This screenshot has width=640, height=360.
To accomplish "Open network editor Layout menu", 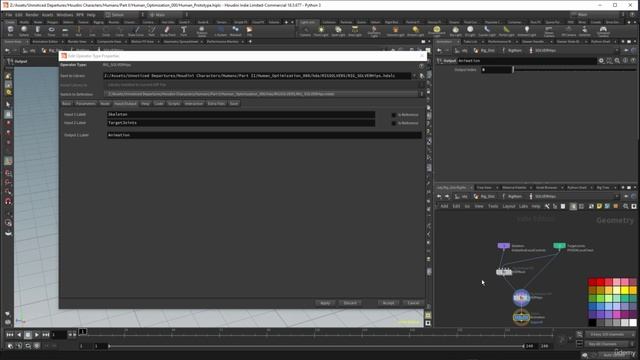I will point(509,207).
